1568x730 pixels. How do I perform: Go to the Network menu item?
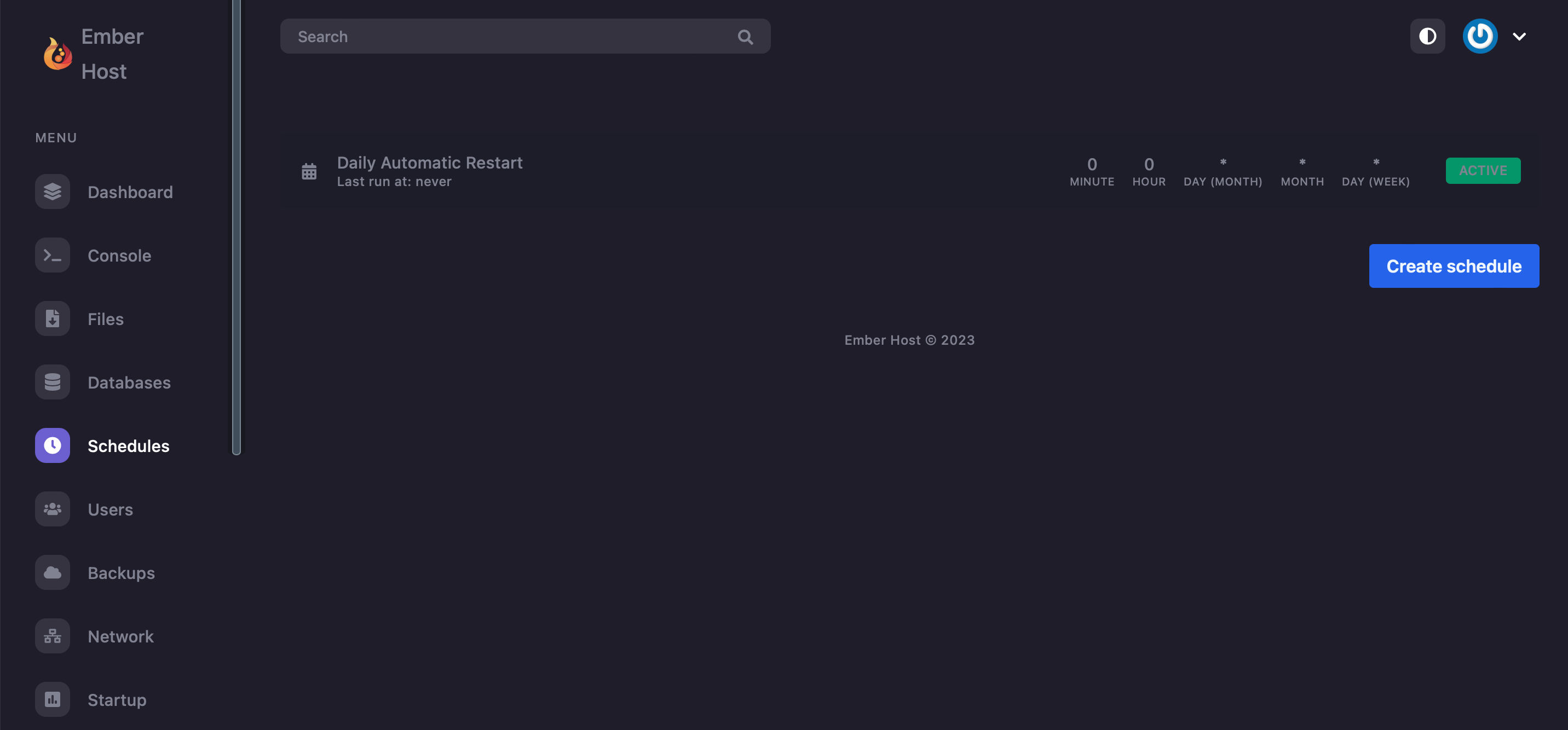point(120,636)
